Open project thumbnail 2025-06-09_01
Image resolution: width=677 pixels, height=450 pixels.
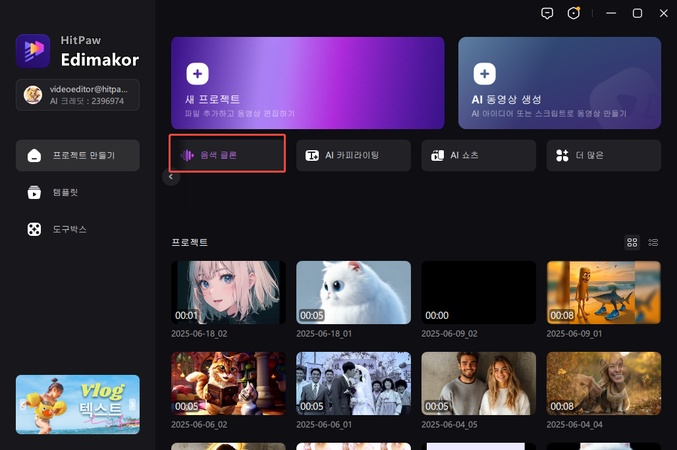tap(604, 292)
